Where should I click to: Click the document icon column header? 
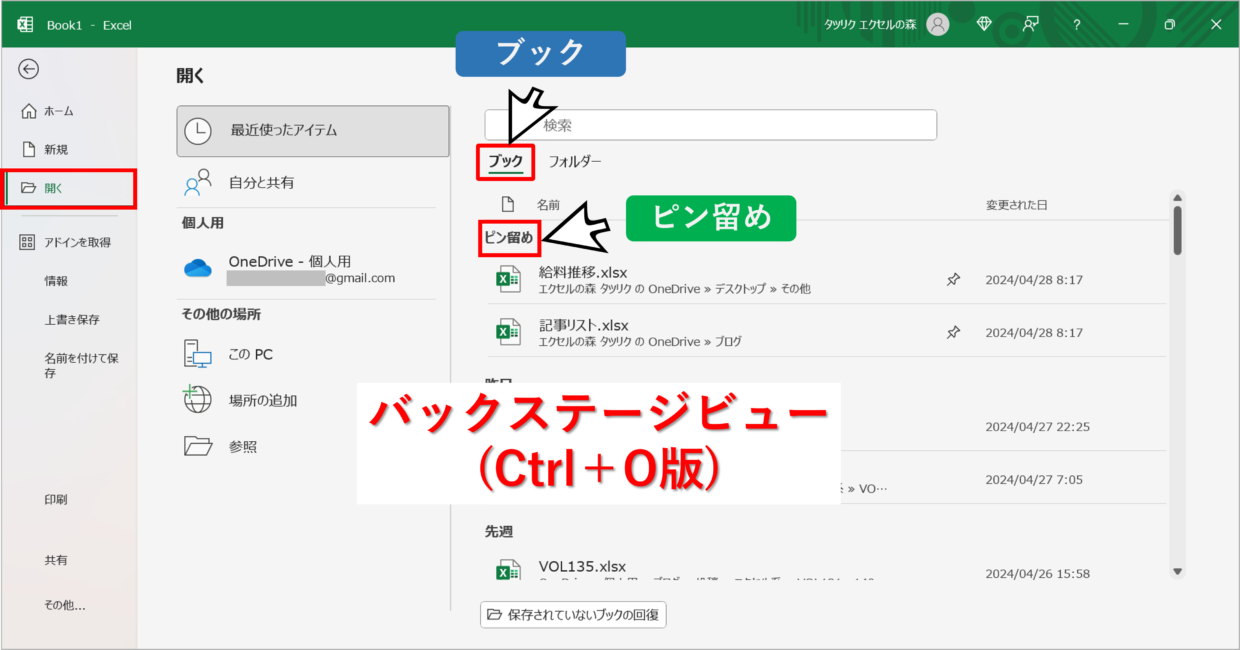(x=508, y=205)
